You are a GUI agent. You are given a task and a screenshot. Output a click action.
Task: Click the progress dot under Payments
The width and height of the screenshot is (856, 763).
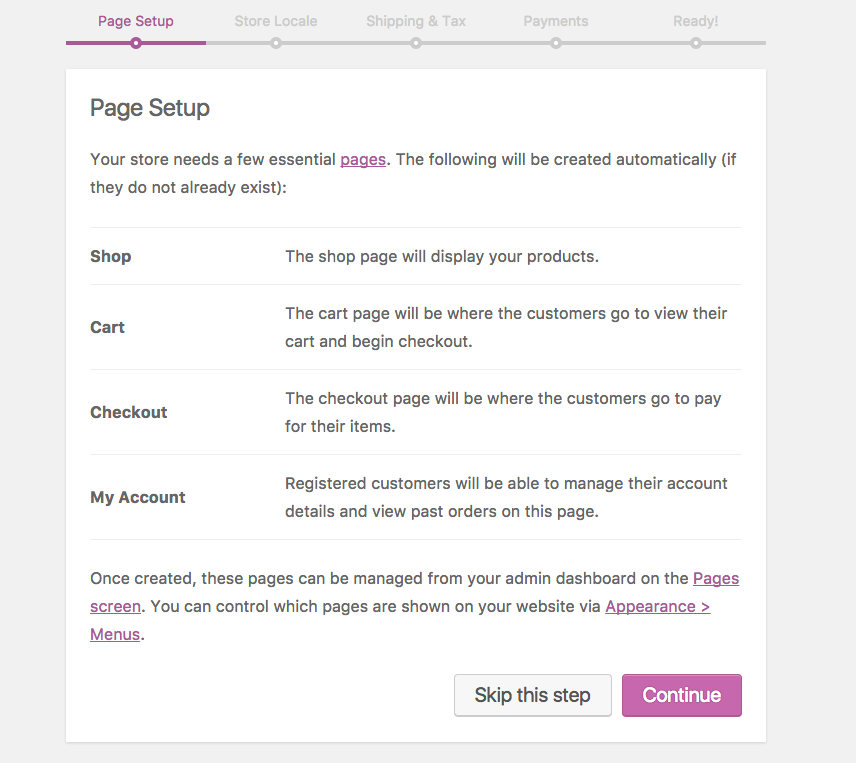click(x=556, y=43)
